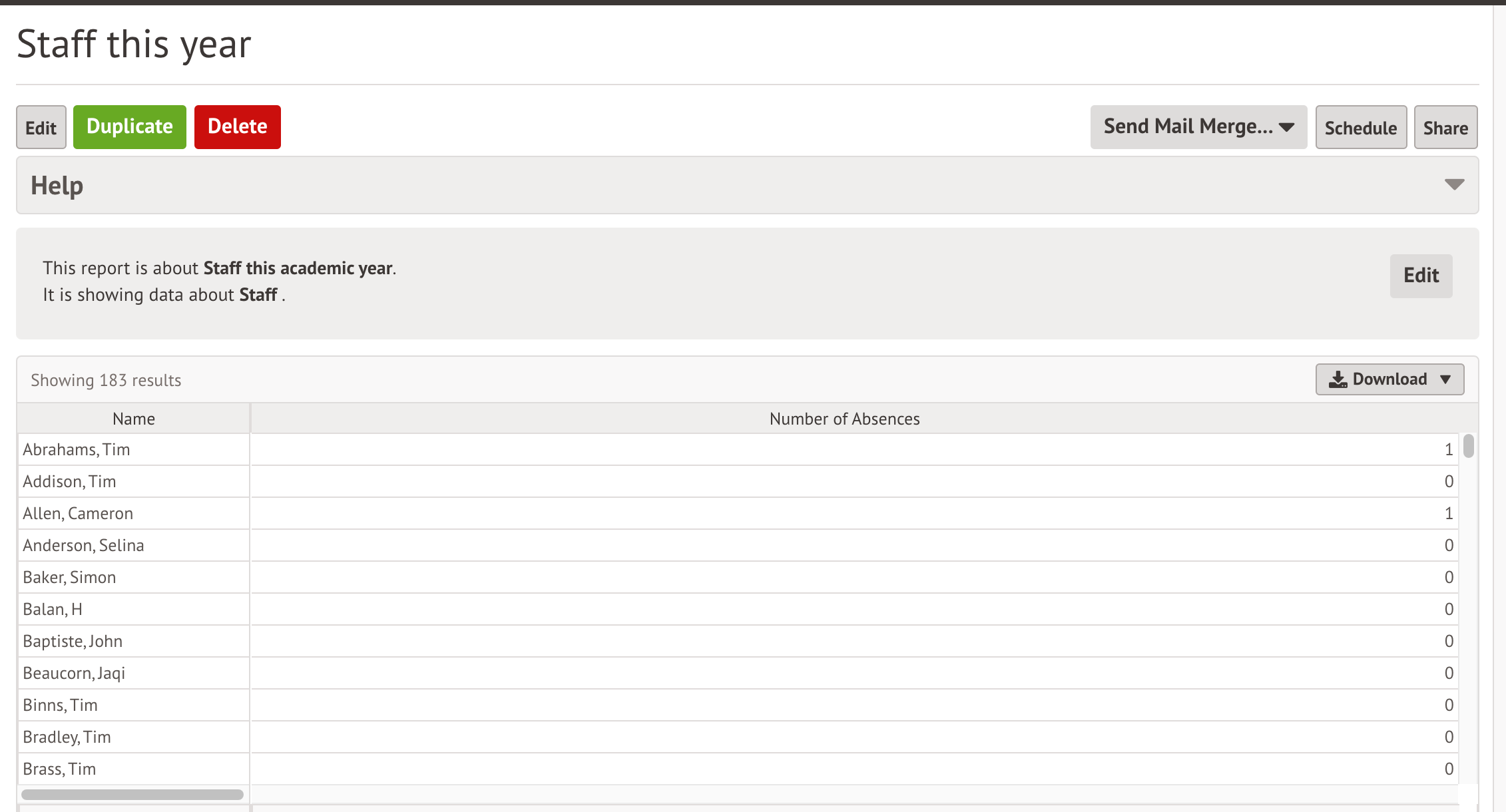Edit the report description box
This screenshot has width=1506, height=812.
coord(1421,276)
